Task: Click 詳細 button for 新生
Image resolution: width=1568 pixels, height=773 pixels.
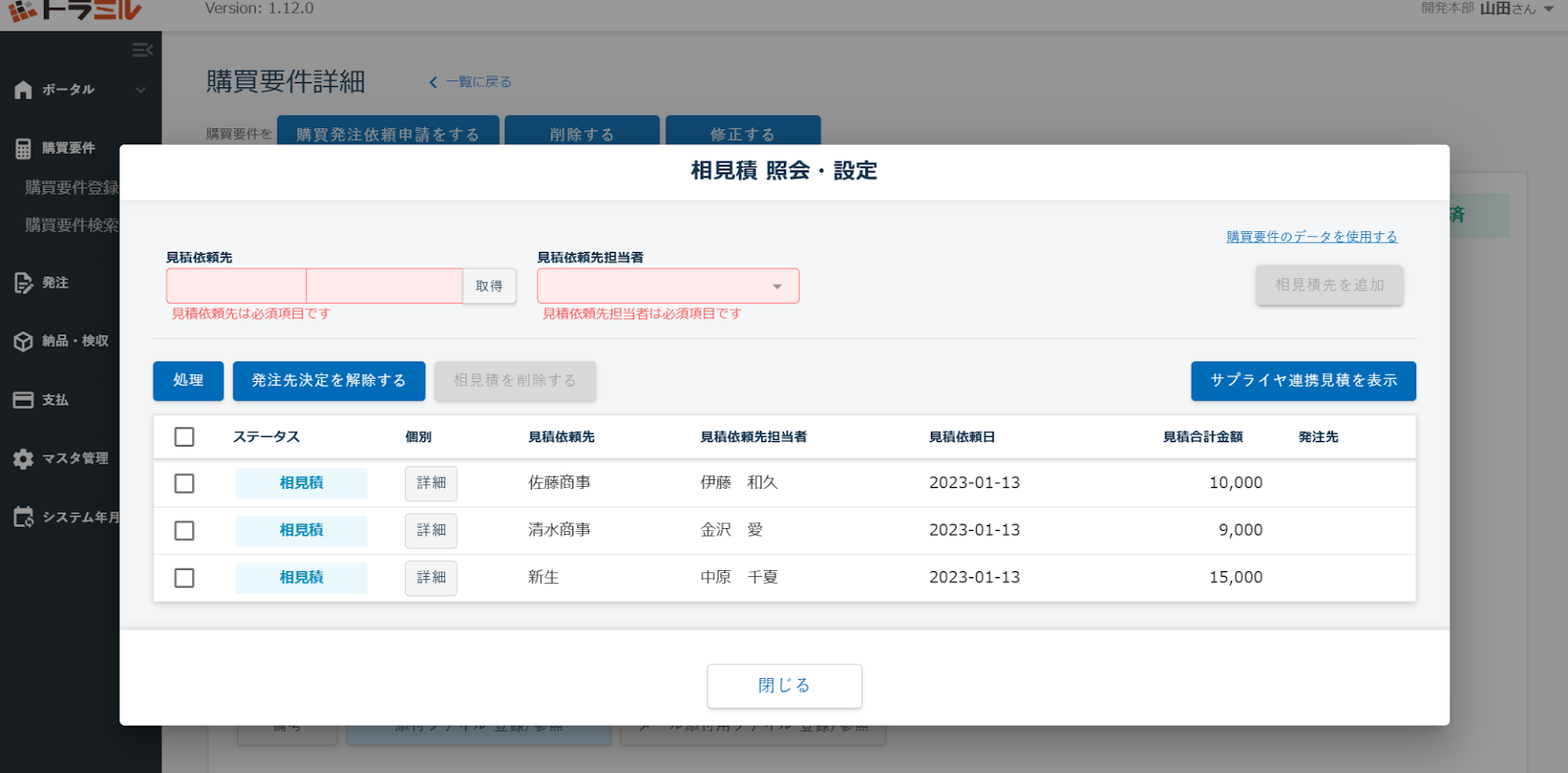Action: tap(431, 578)
